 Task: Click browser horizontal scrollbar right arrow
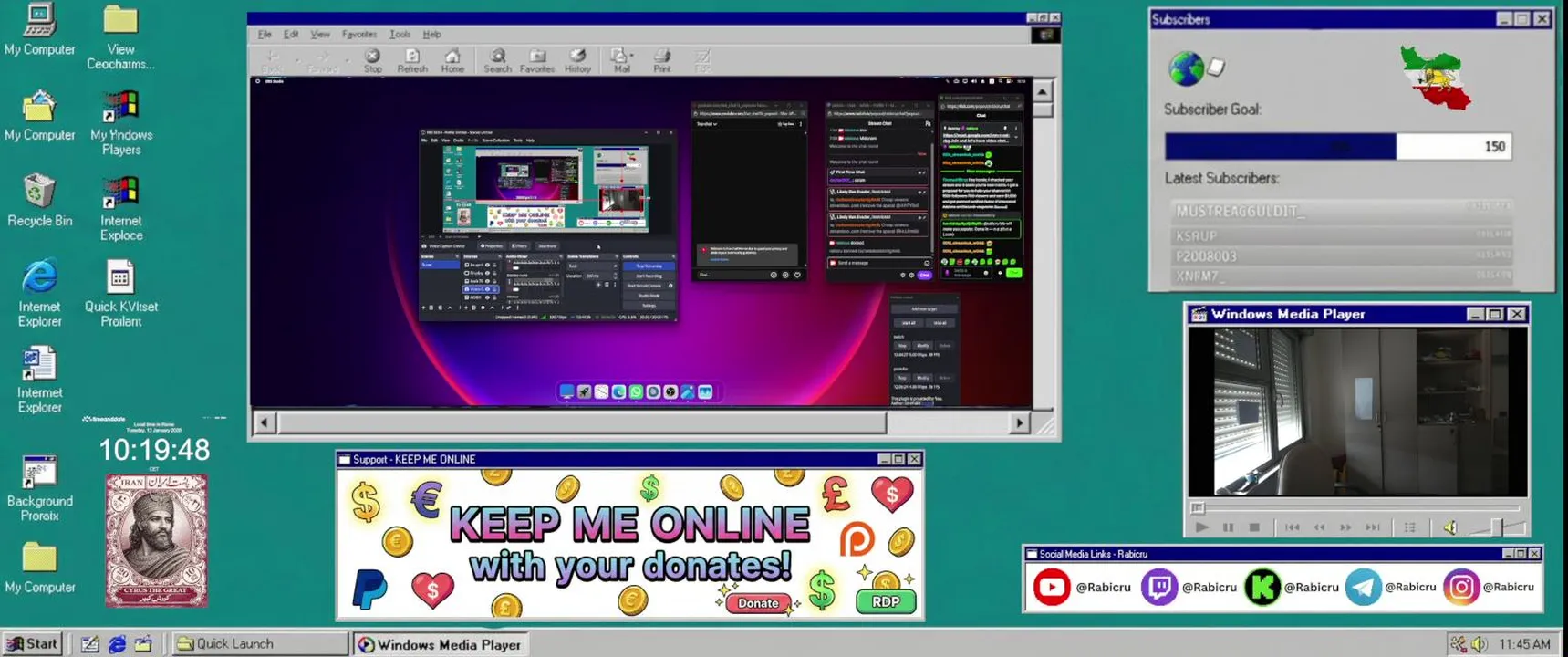pyautogui.click(x=1020, y=422)
